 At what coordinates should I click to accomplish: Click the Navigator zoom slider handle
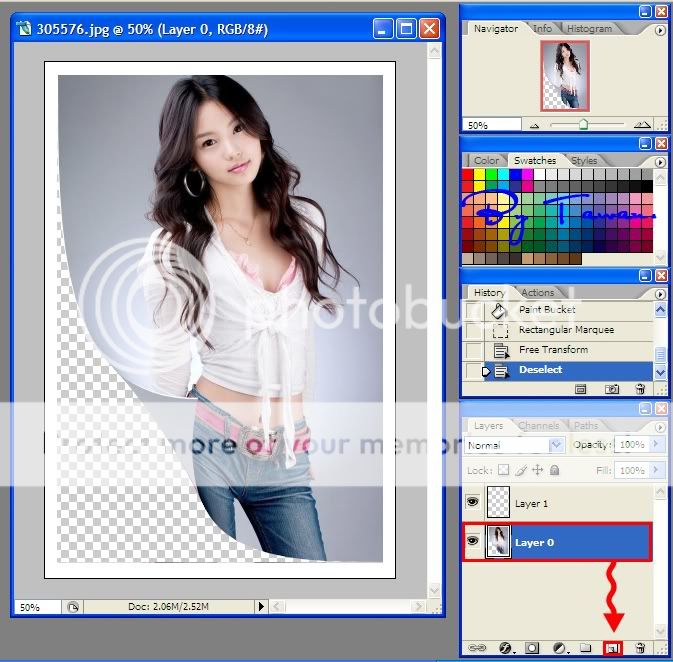click(x=583, y=125)
